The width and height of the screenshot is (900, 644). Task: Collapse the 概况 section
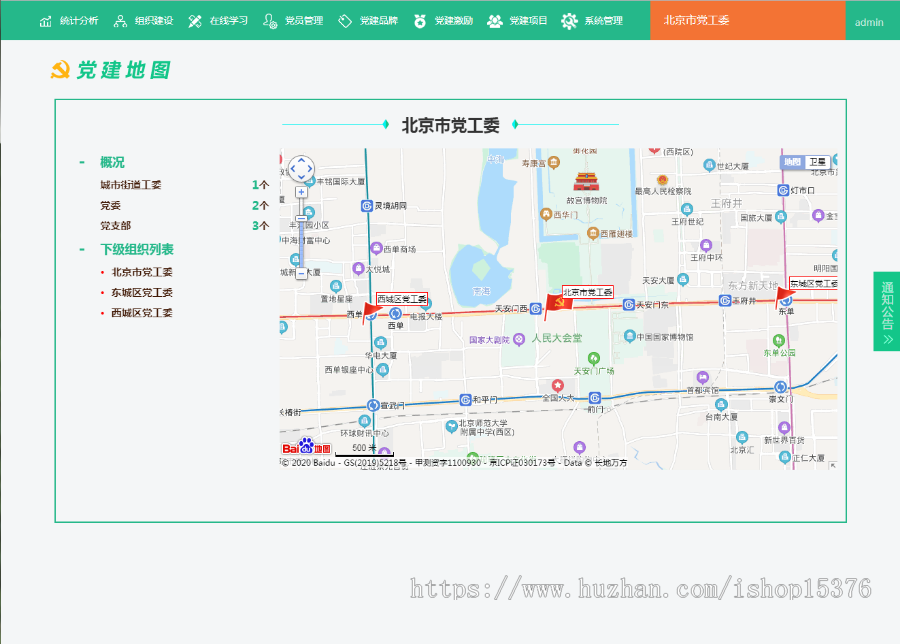(x=82, y=162)
